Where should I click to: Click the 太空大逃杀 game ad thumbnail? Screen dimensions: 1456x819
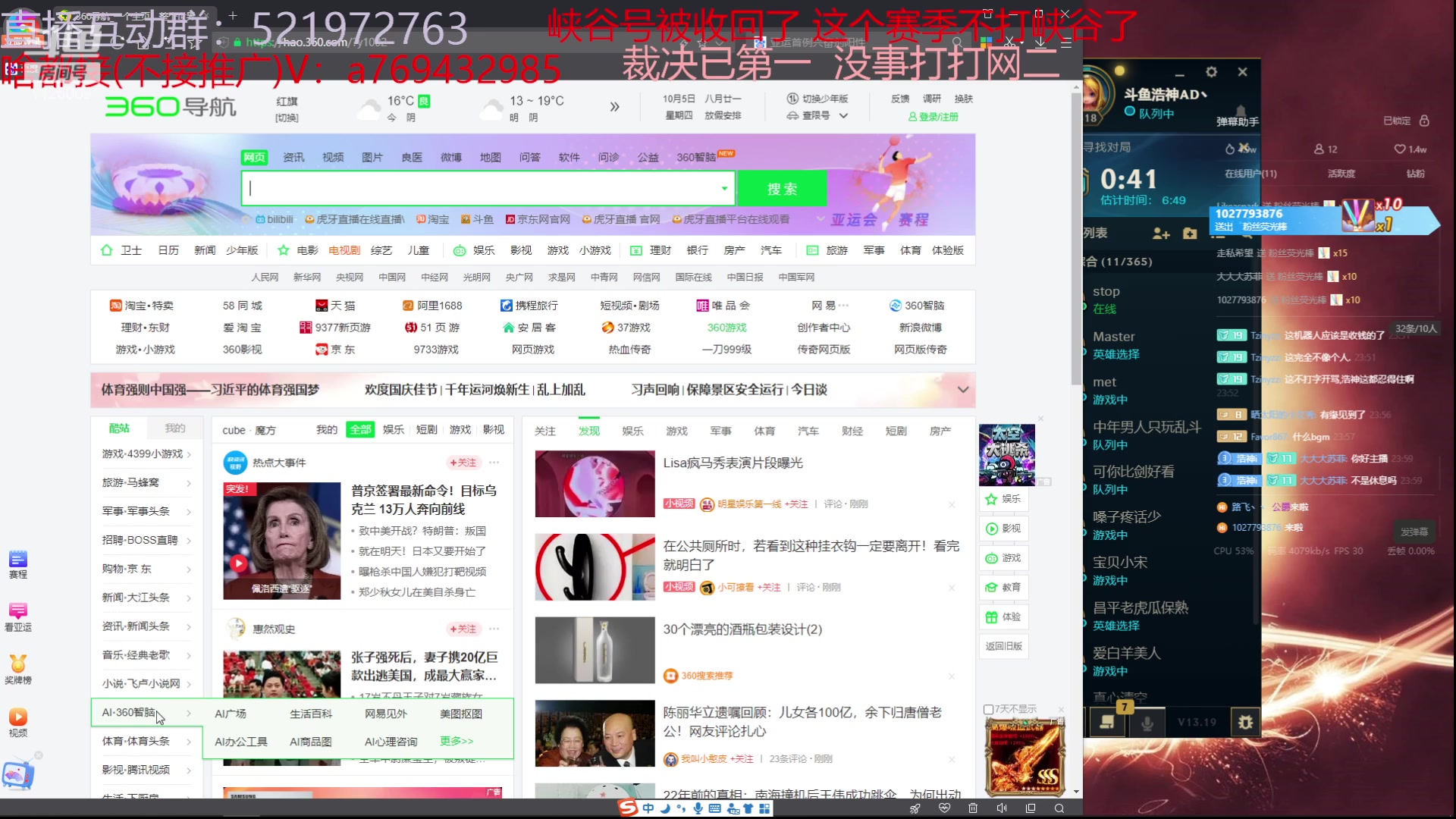[x=1006, y=455]
